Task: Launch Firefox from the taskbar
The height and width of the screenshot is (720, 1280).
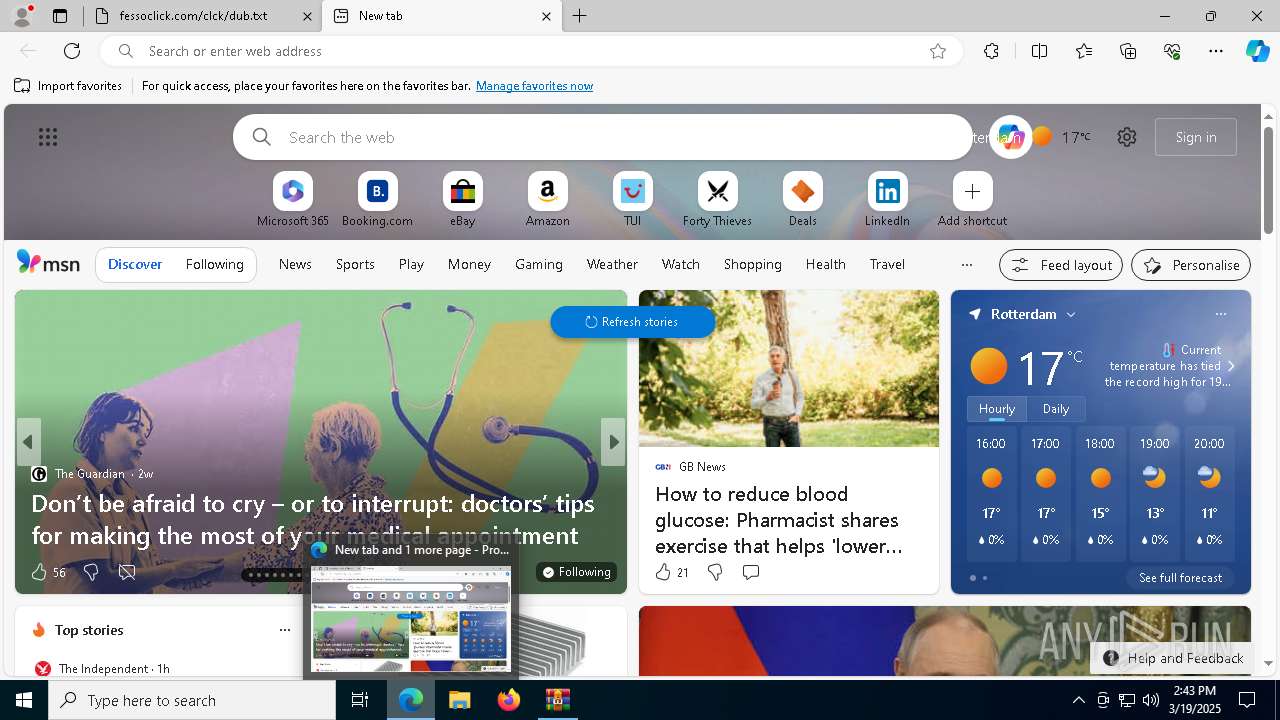Action: coord(509,700)
